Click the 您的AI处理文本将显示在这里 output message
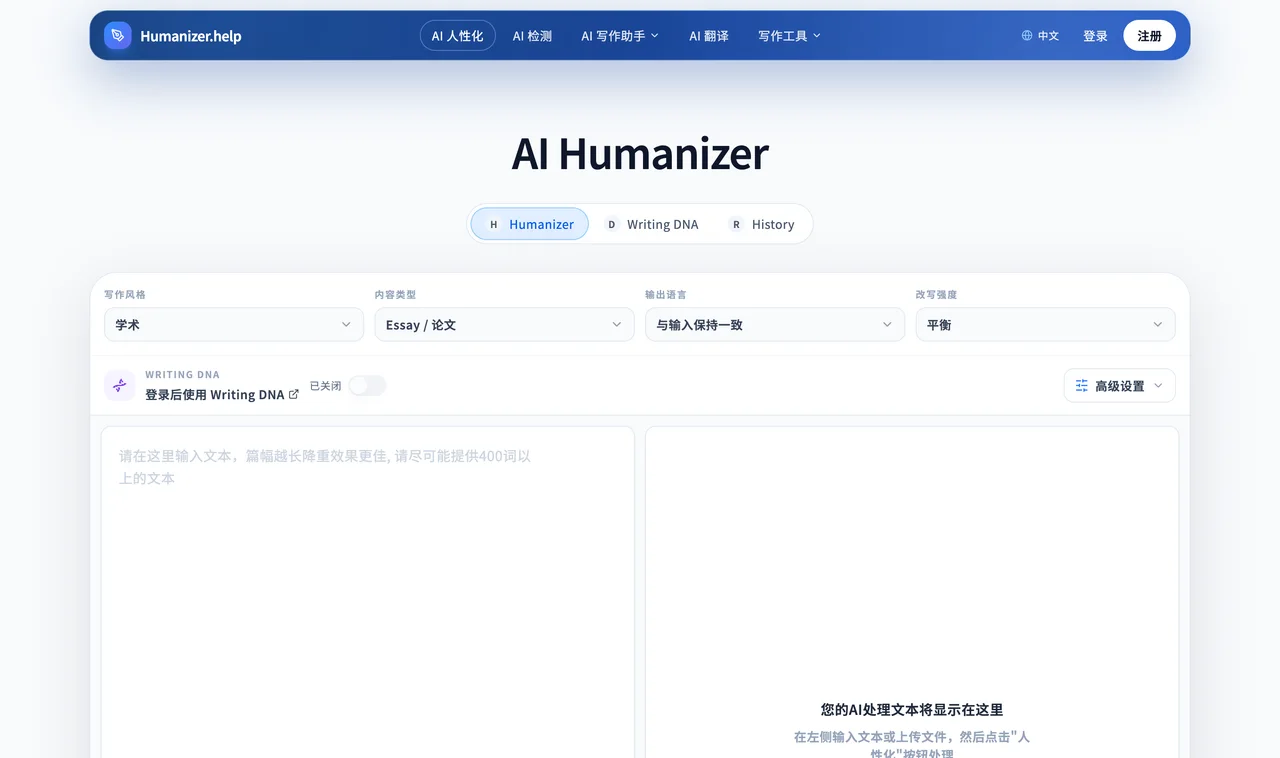The image size is (1280, 758). [912, 710]
